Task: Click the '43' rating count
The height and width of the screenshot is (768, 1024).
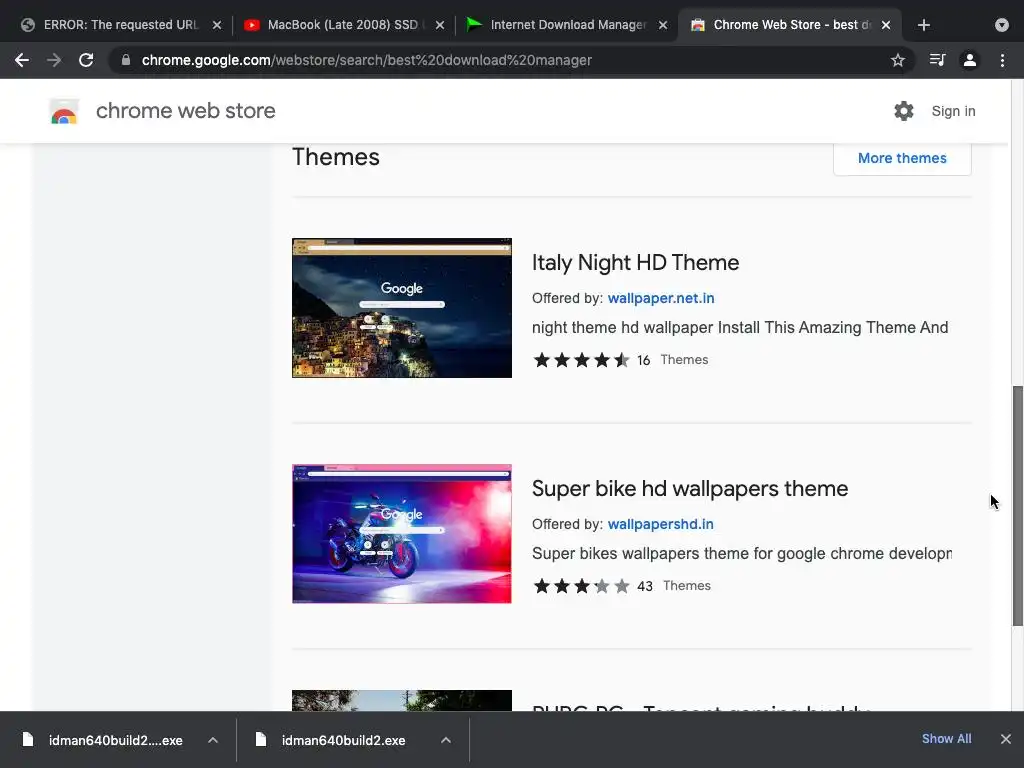Action: point(645,586)
